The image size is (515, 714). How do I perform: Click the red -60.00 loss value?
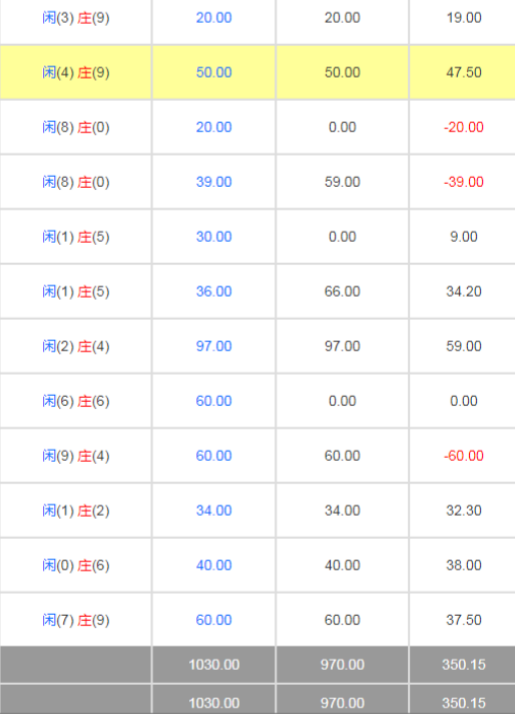(464, 456)
